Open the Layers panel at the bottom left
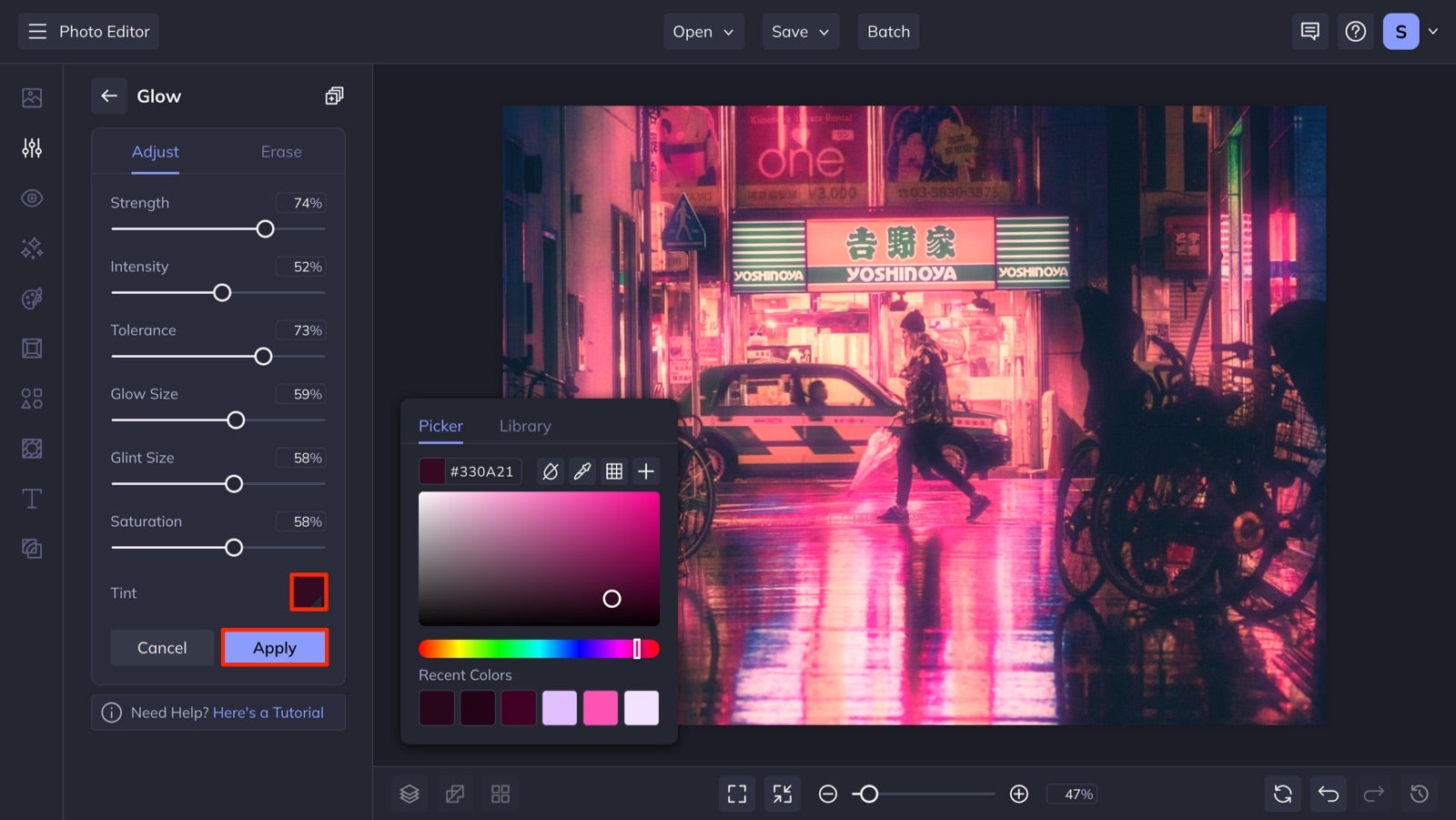The height and width of the screenshot is (820, 1456). [x=409, y=793]
